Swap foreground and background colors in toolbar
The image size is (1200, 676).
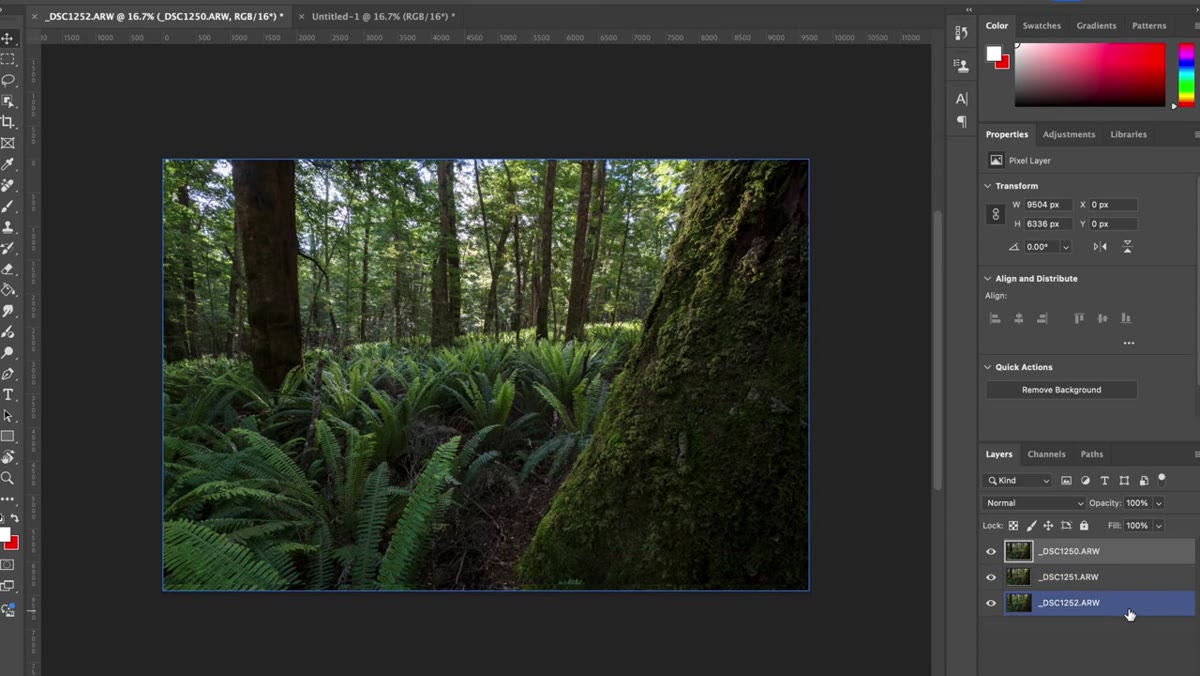pos(14,518)
